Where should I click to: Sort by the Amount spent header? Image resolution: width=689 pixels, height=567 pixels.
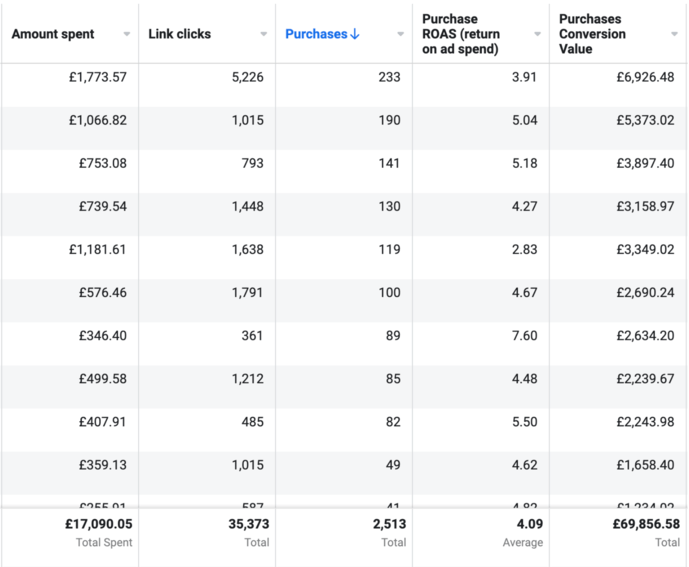click(53, 34)
